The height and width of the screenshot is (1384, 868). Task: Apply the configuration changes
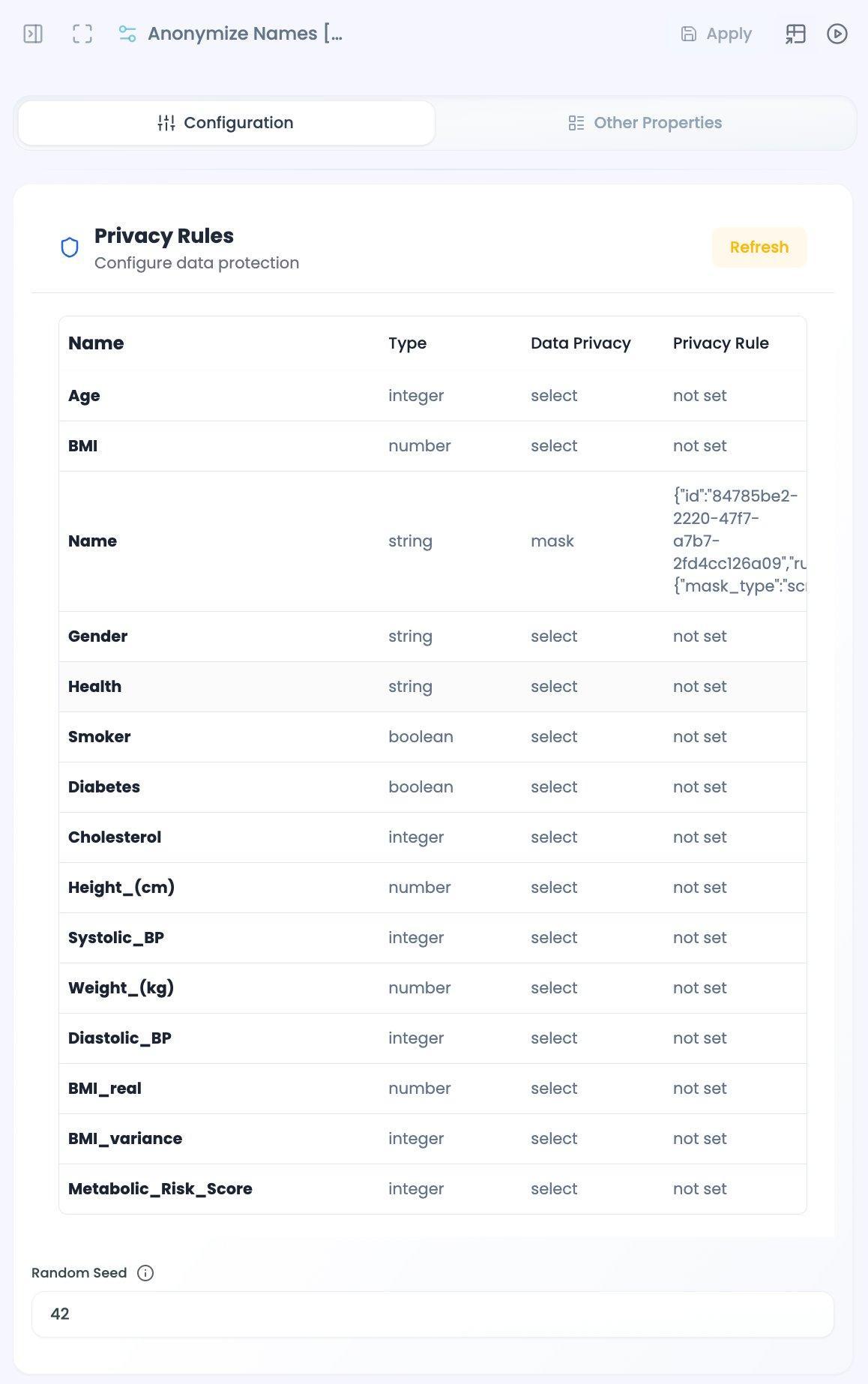[716, 34]
